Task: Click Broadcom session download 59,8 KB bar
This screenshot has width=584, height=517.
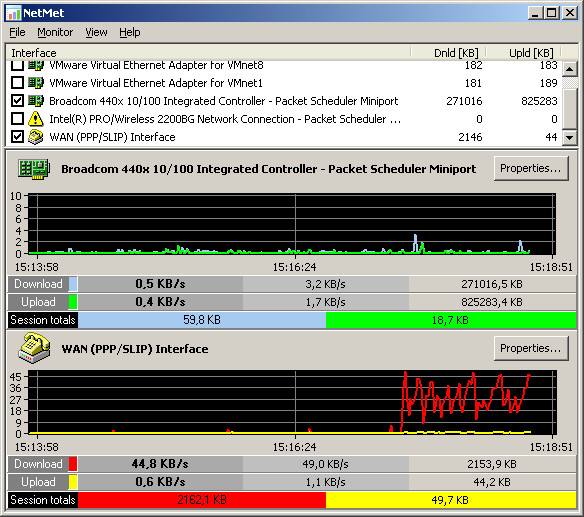Action: tap(202, 320)
